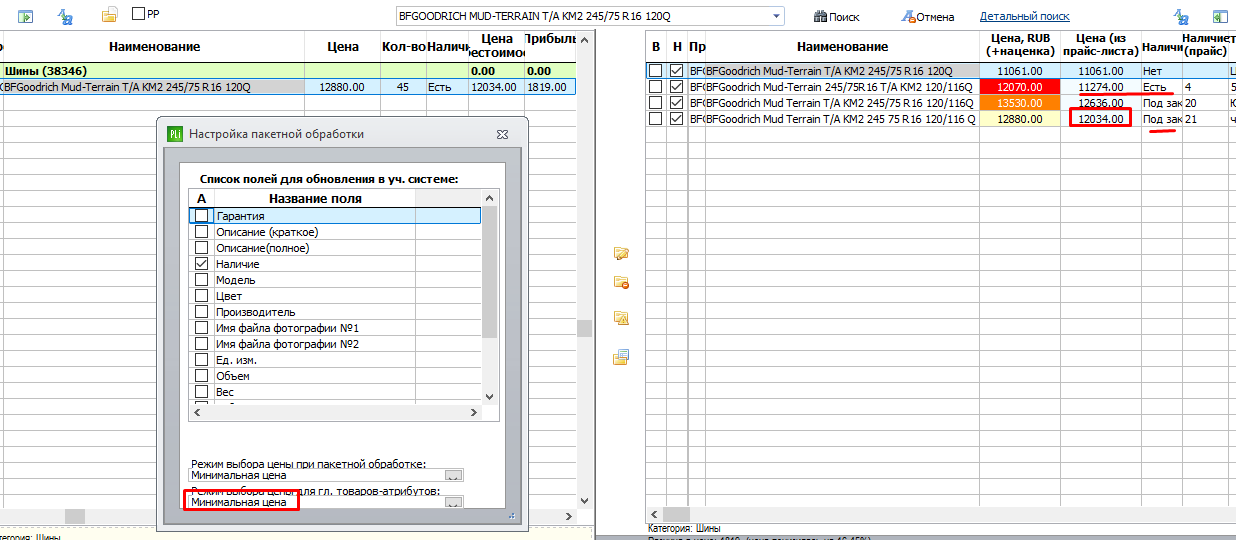Check the В box in the 11061.00 row
The width and height of the screenshot is (1236, 540).
click(x=655, y=71)
